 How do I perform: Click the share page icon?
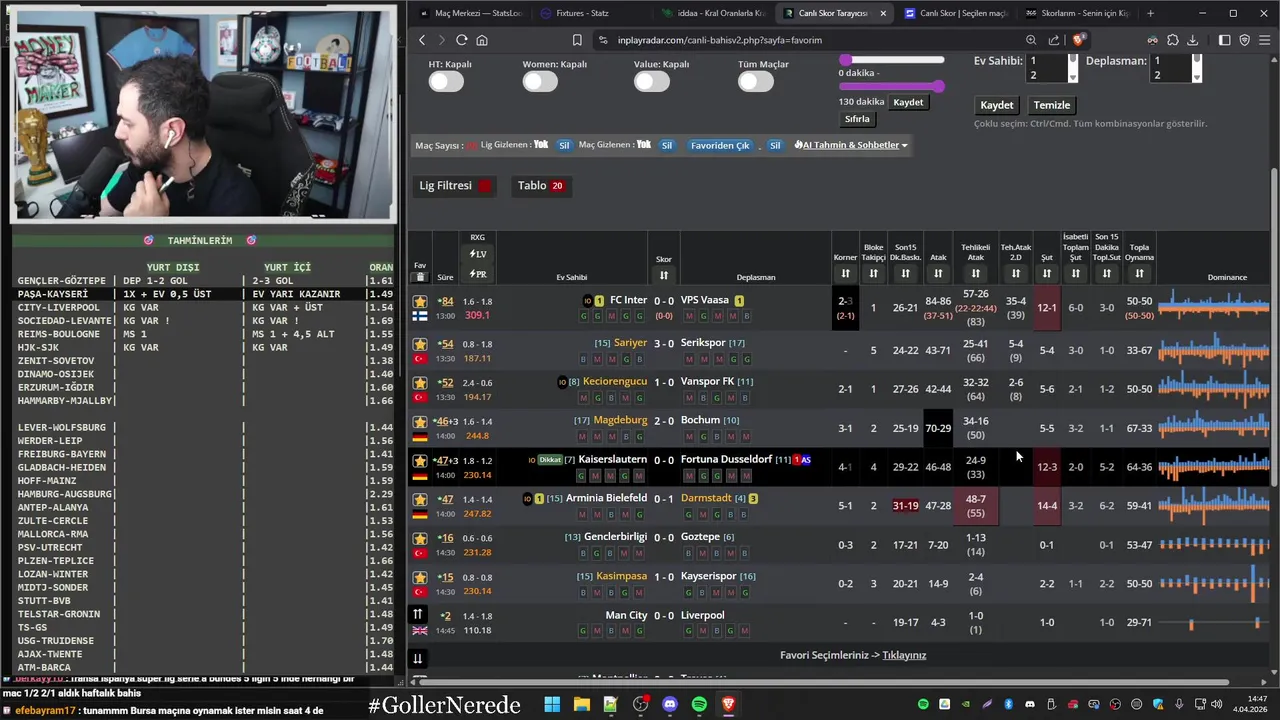point(1054,40)
